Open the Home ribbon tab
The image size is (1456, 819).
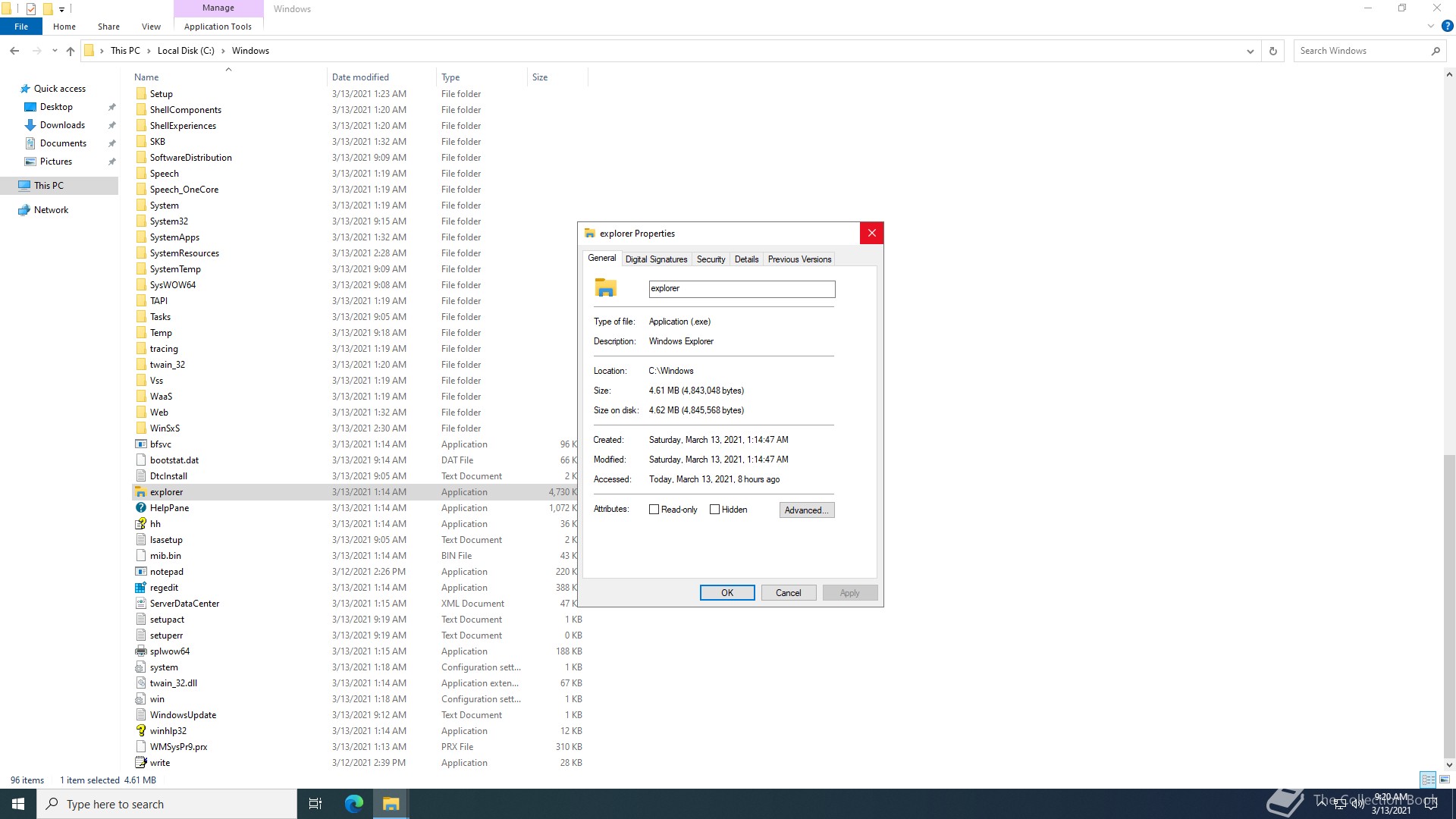coord(64,27)
